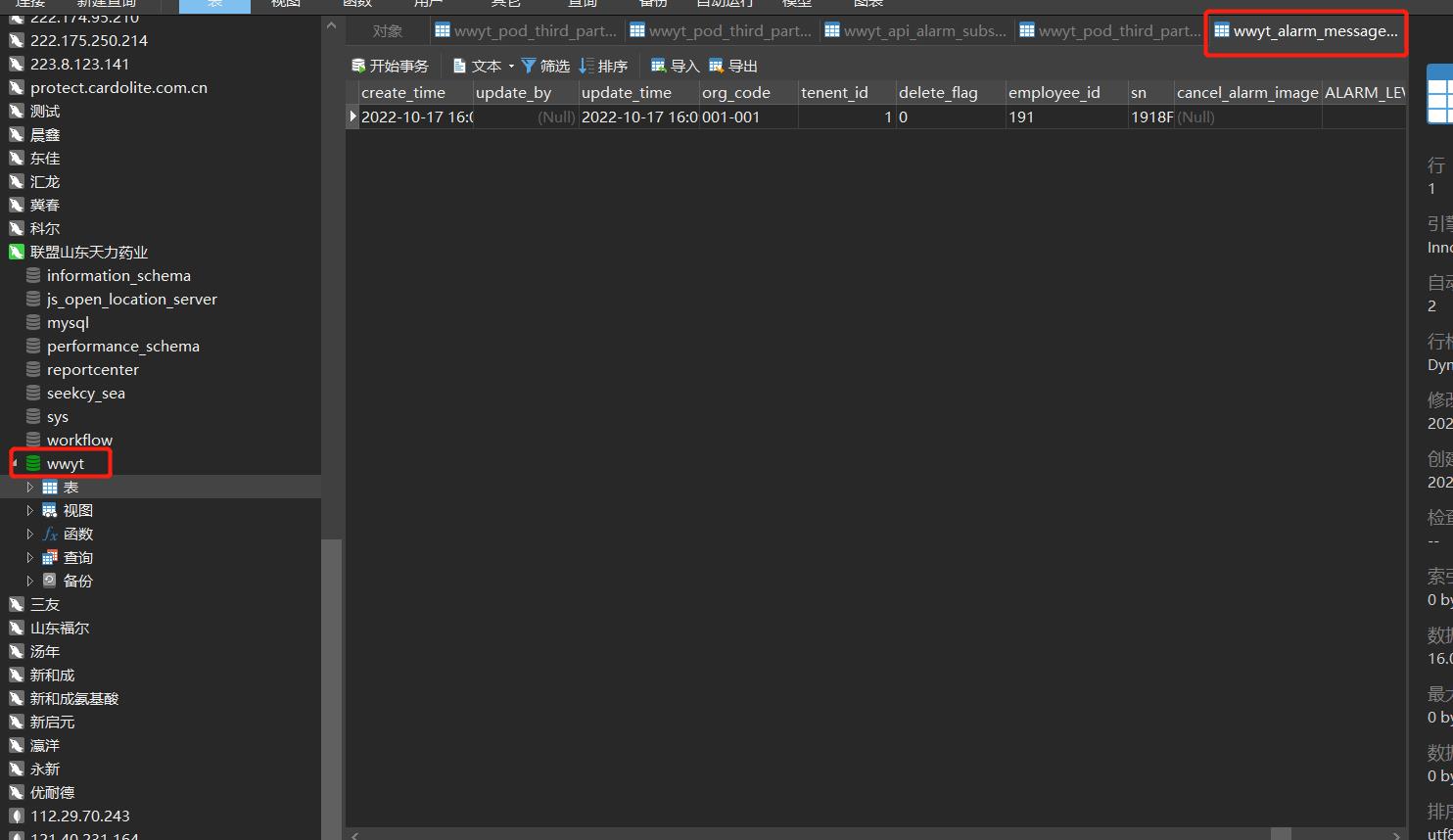Click the connection tree vertical scrollbar
This screenshot has width=1453, height=840.
point(332,689)
